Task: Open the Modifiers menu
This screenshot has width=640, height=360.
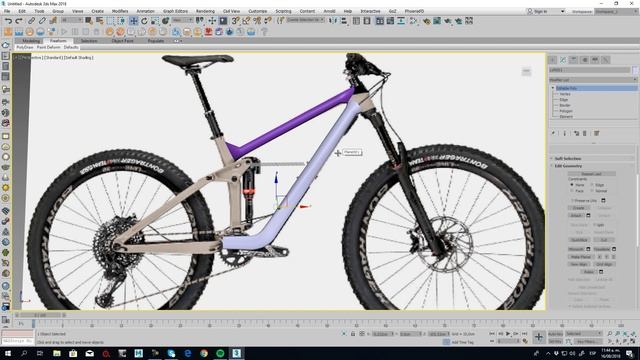Action: pos(120,11)
